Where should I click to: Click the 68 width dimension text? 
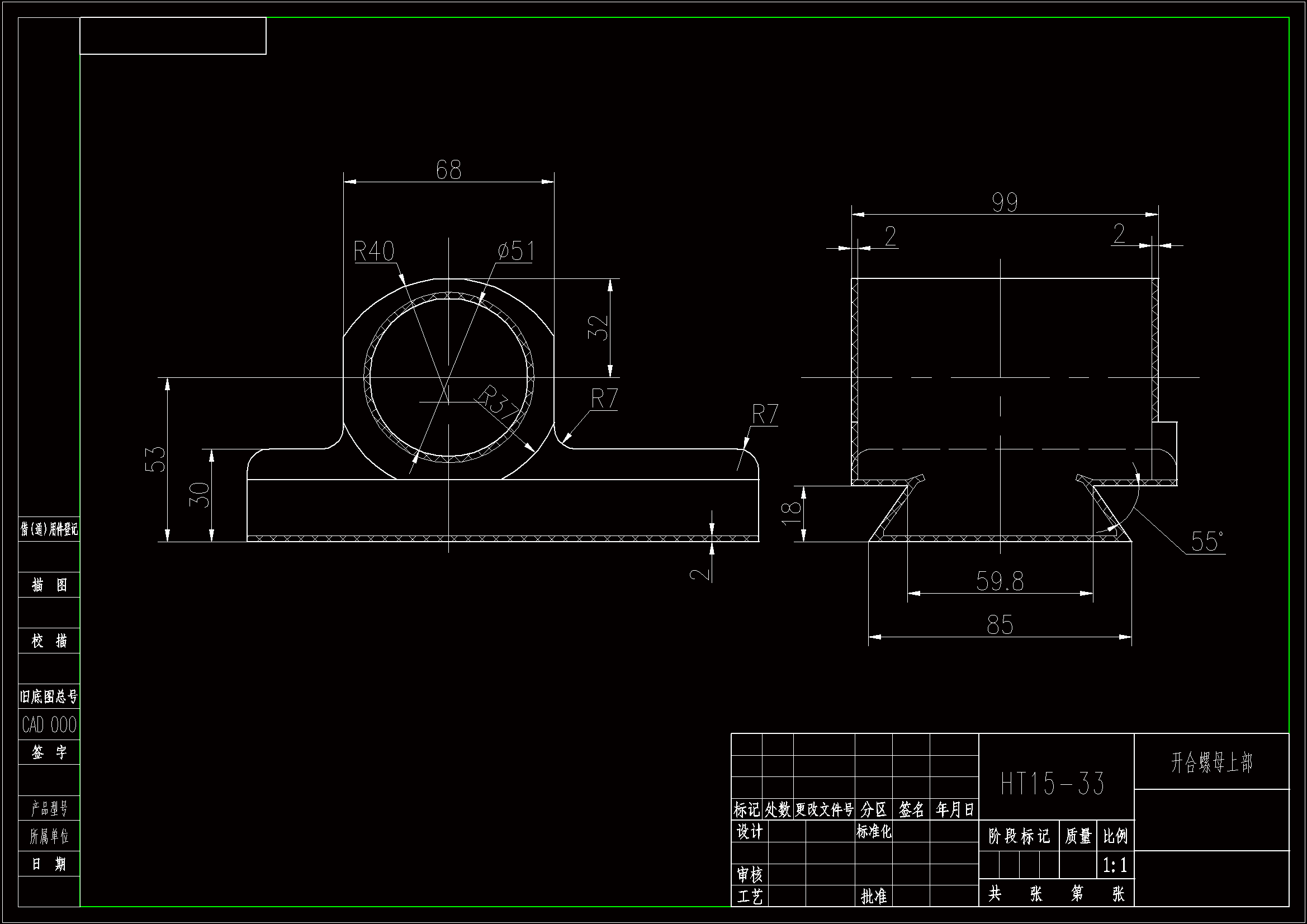[x=448, y=170]
